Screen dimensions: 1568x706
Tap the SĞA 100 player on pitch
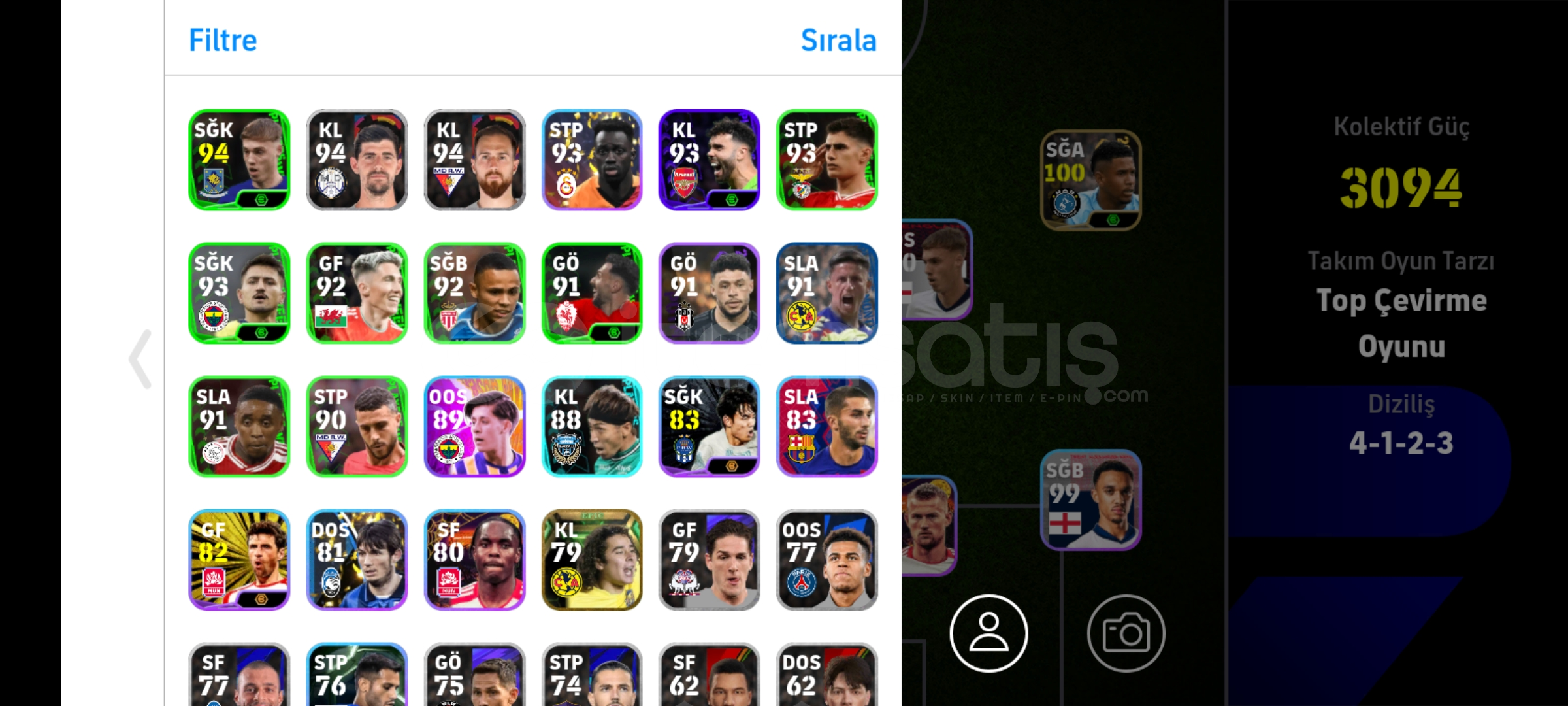tap(1091, 180)
